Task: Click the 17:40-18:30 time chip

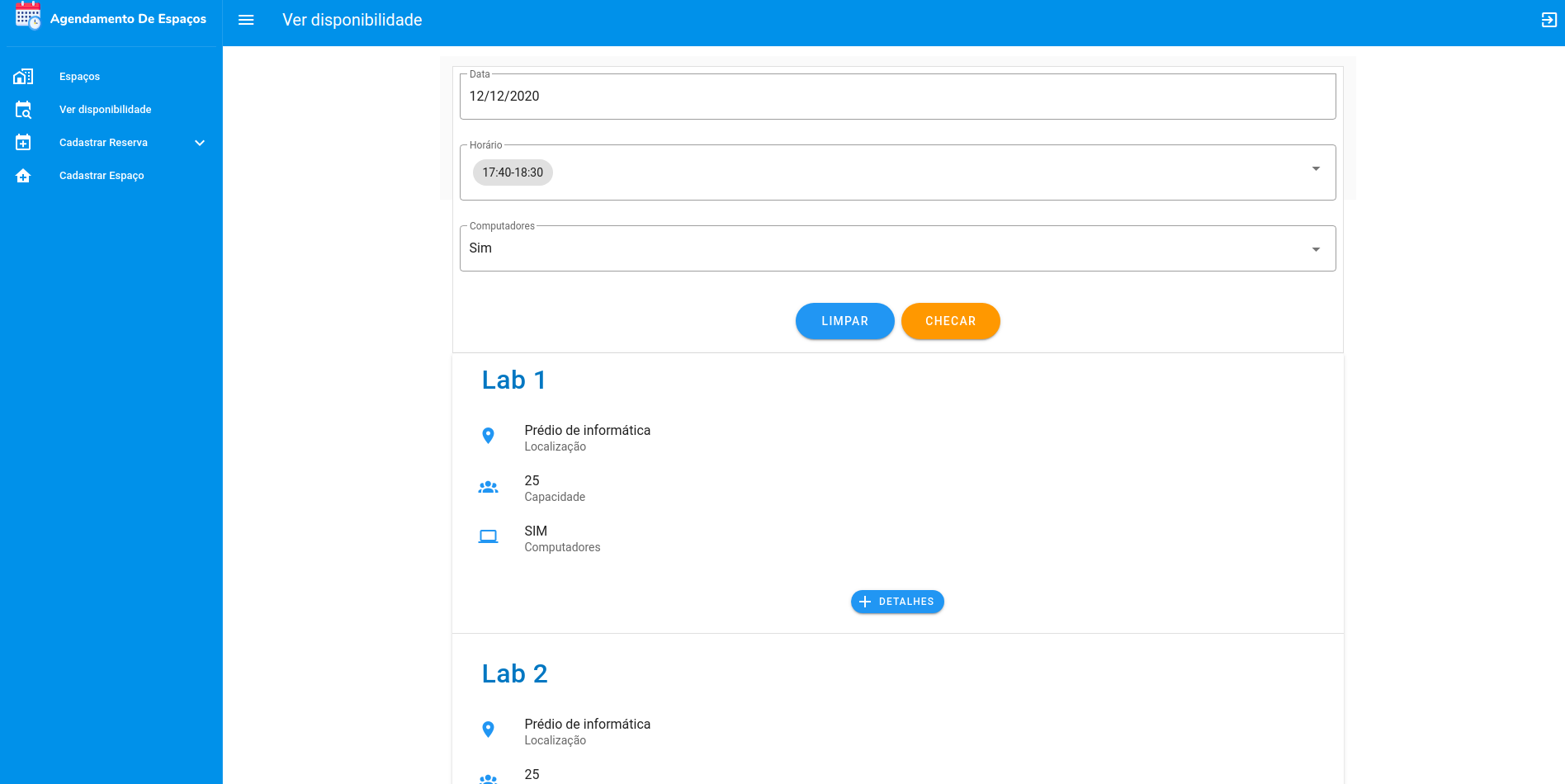Action: tap(513, 172)
